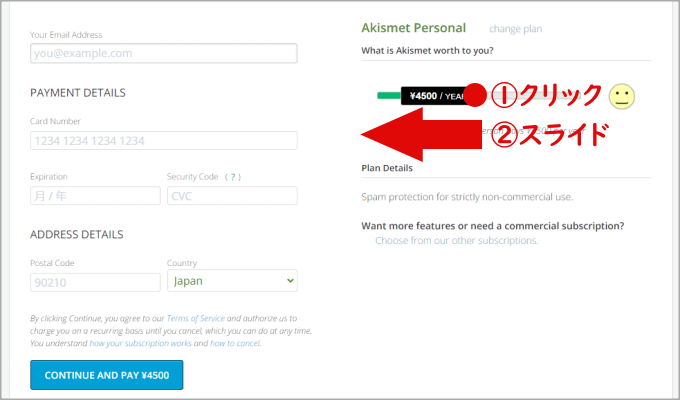This screenshot has height=400, width=680.
Task: Click the Akismet Personal plan title
Action: pyautogui.click(x=414, y=28)
